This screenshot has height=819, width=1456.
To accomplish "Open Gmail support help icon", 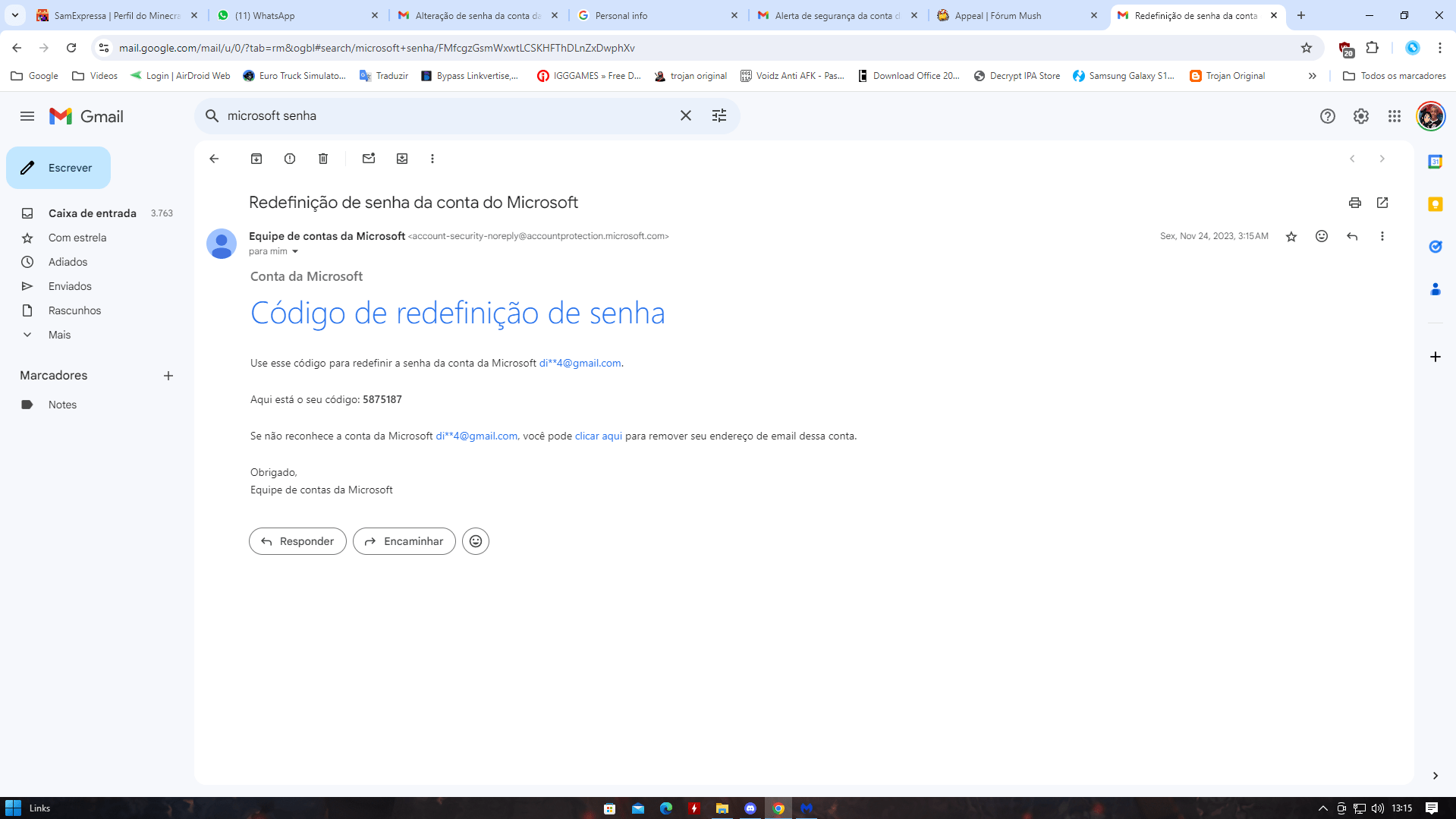I will coord(1328,116).
